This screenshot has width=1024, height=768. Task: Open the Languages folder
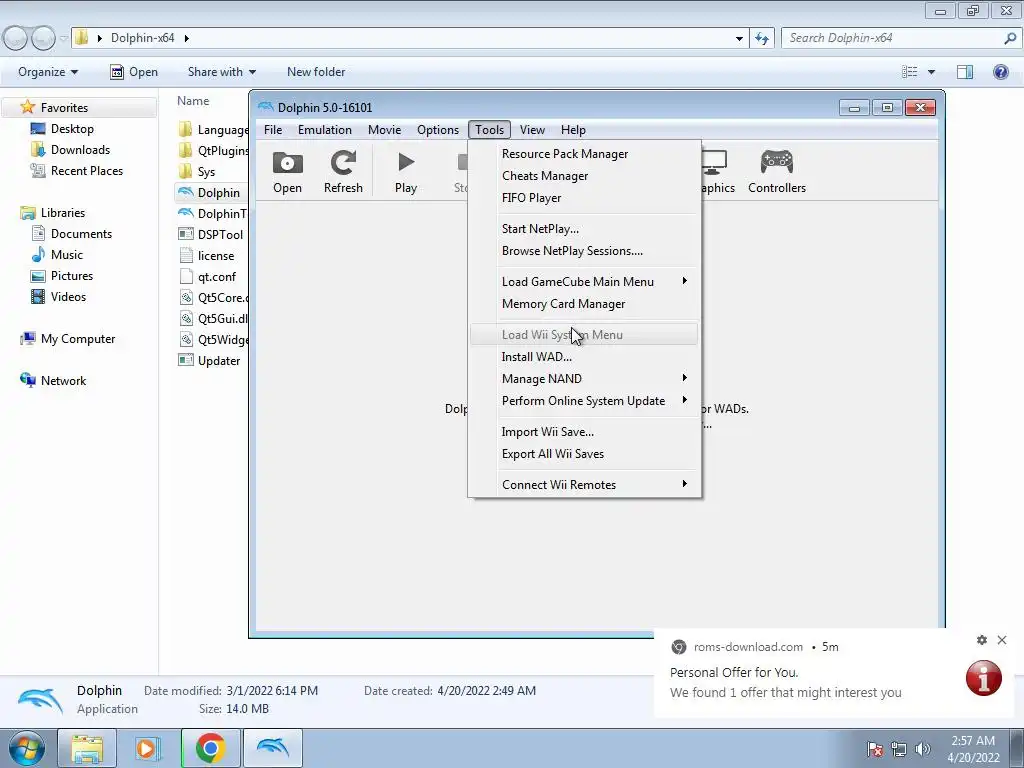(213, 130)
